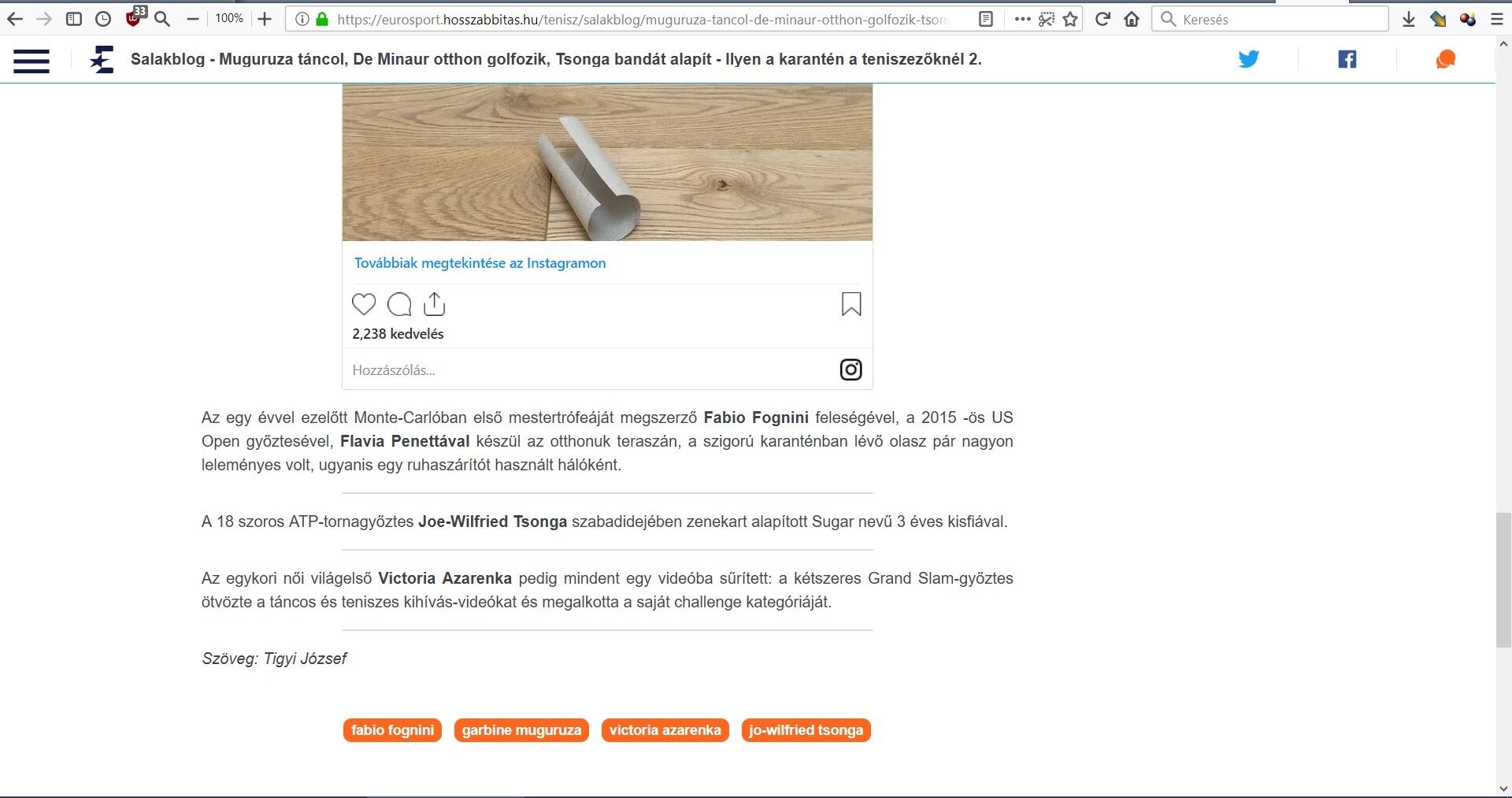Focus the eurosport URL address bar
1512x798 pixels.
[642, 19]
